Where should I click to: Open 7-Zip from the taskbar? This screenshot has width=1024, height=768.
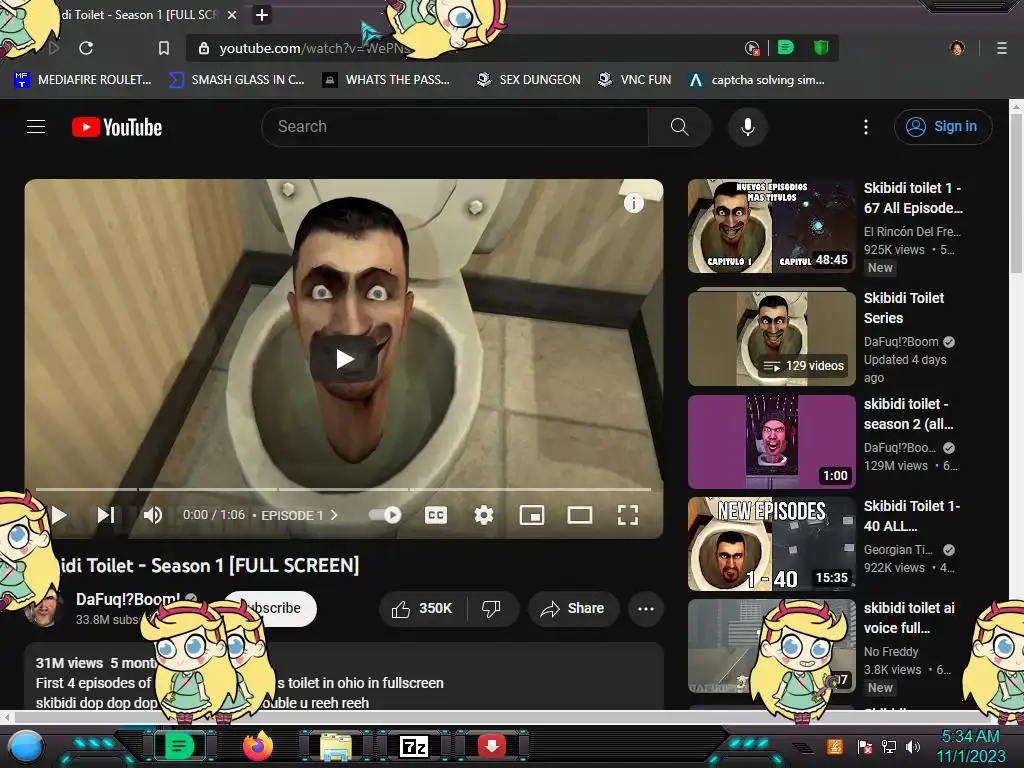point(414,746)
